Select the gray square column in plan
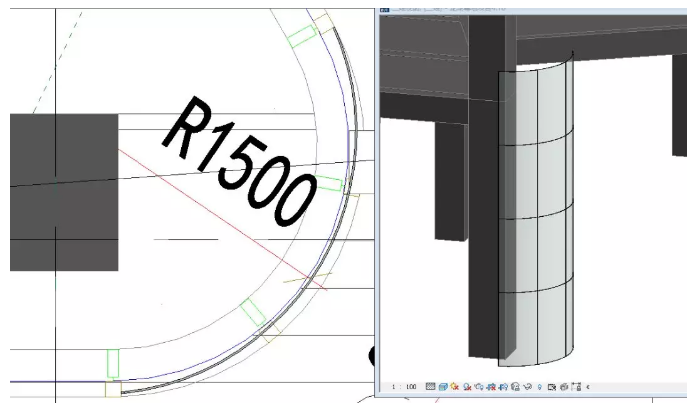Viewport: 698px width, 407px height. [x=64, y=192]
